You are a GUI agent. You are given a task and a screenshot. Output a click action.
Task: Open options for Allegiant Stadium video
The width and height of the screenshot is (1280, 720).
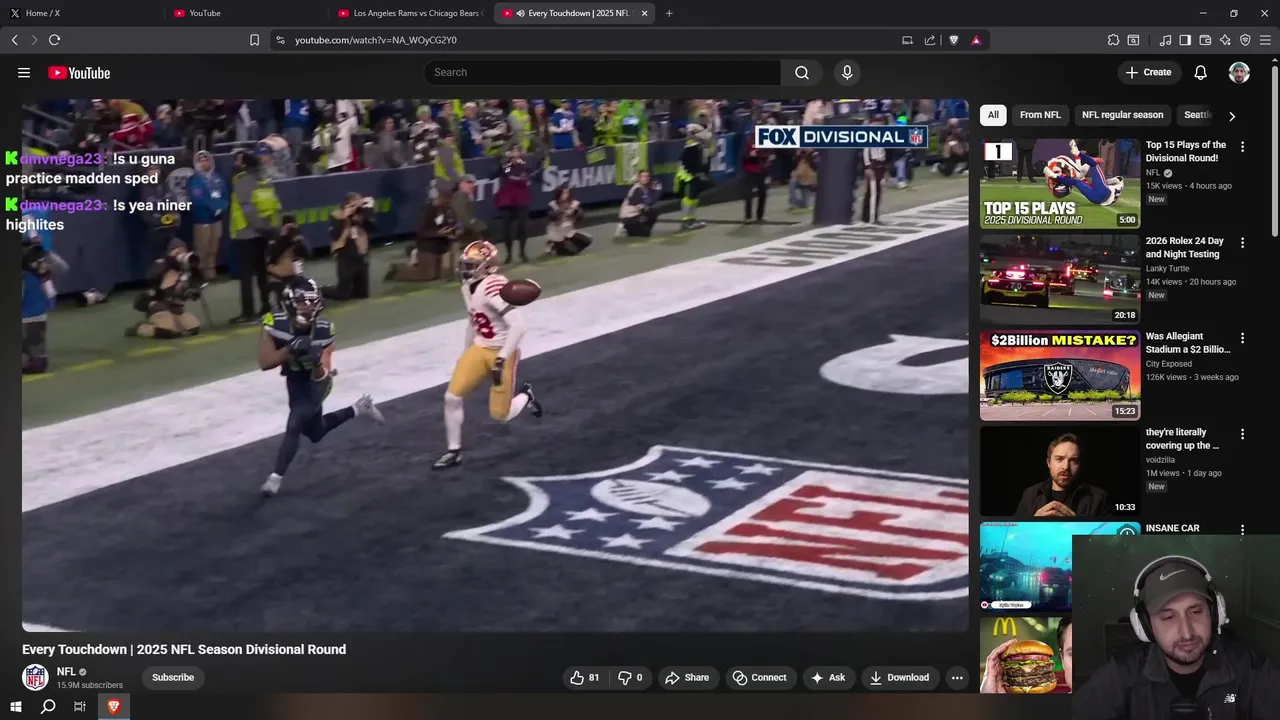1242,338
